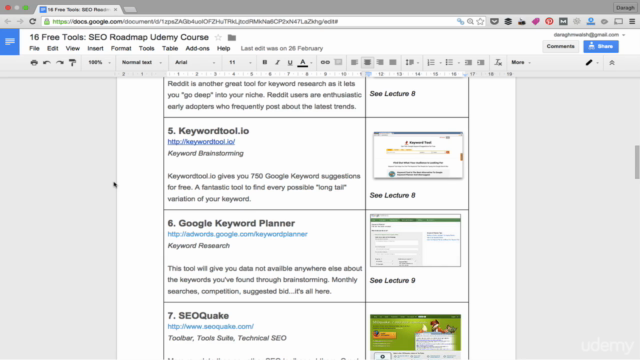
Task: Click the Comments button
Action: (560, 46)
